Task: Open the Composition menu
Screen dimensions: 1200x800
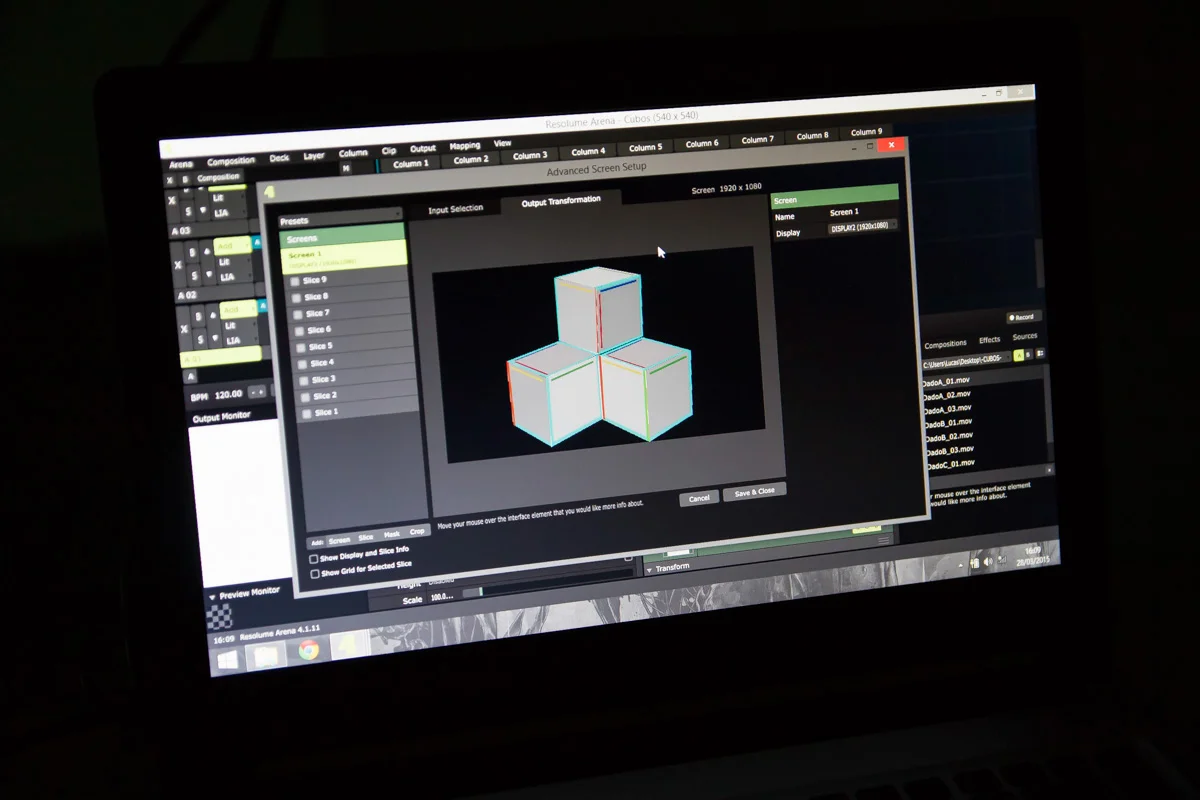Action: [231, 161]
